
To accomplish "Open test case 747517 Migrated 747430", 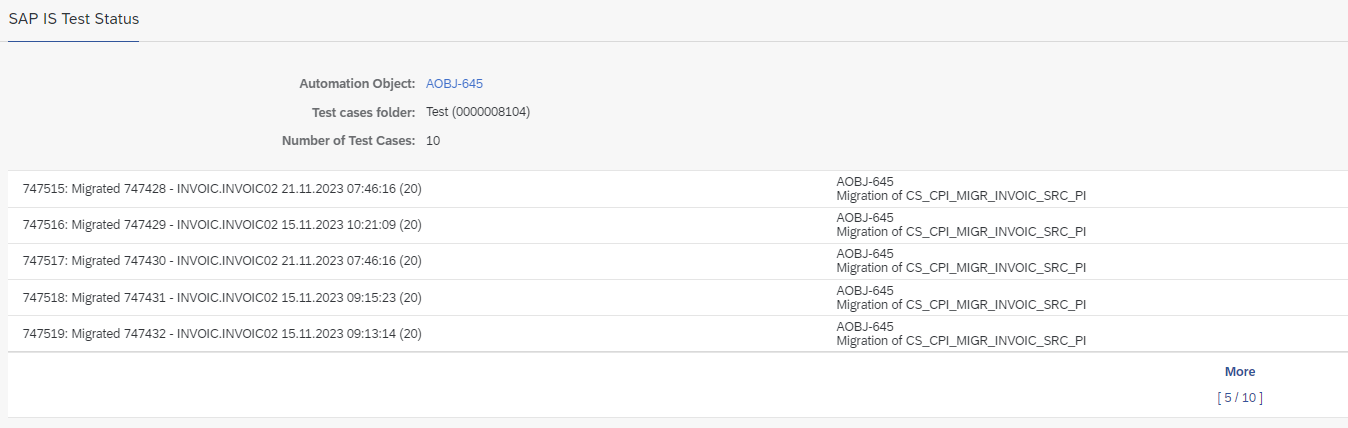I will [x=221, y=261].
